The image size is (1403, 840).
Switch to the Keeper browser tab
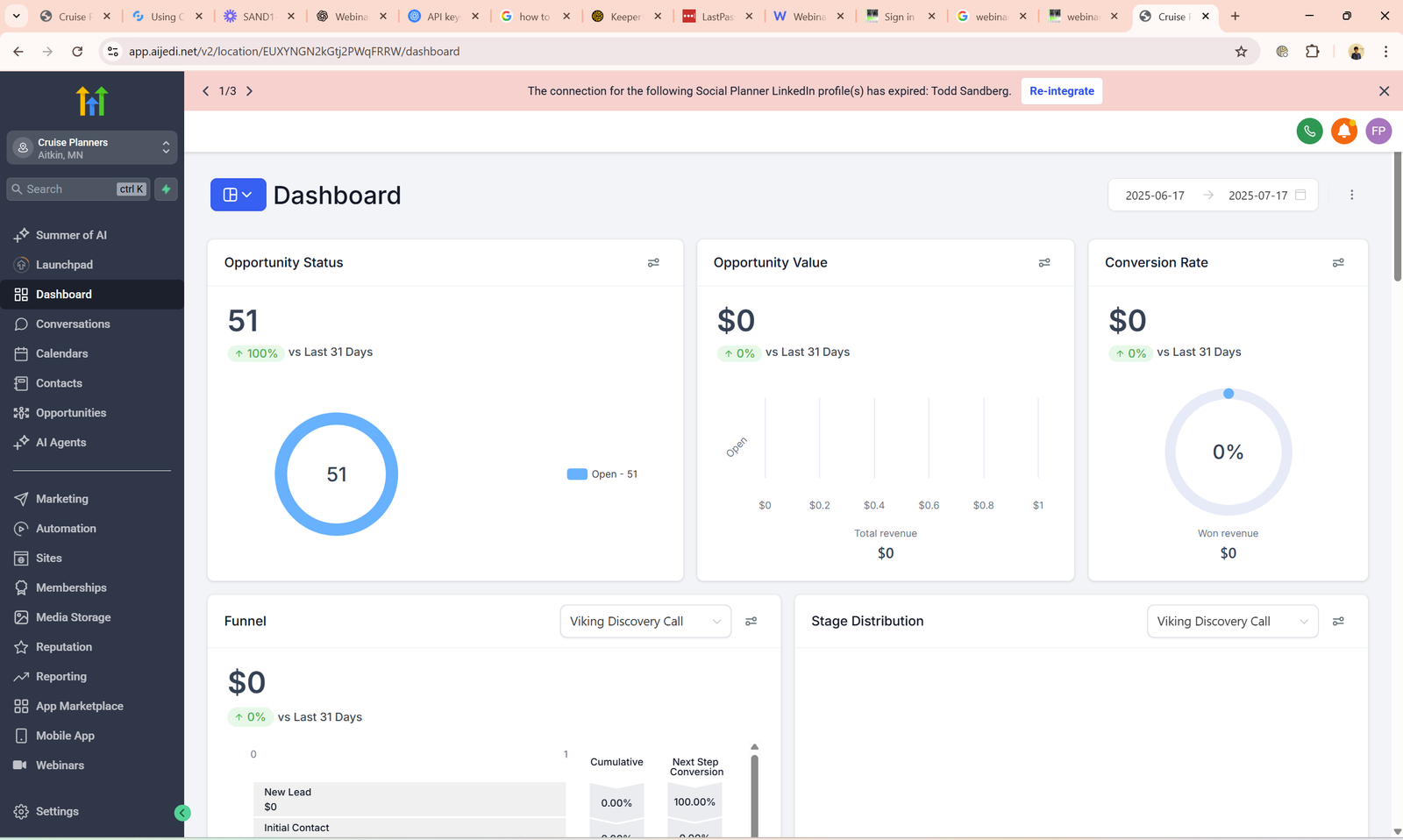[x=626, y=16]
